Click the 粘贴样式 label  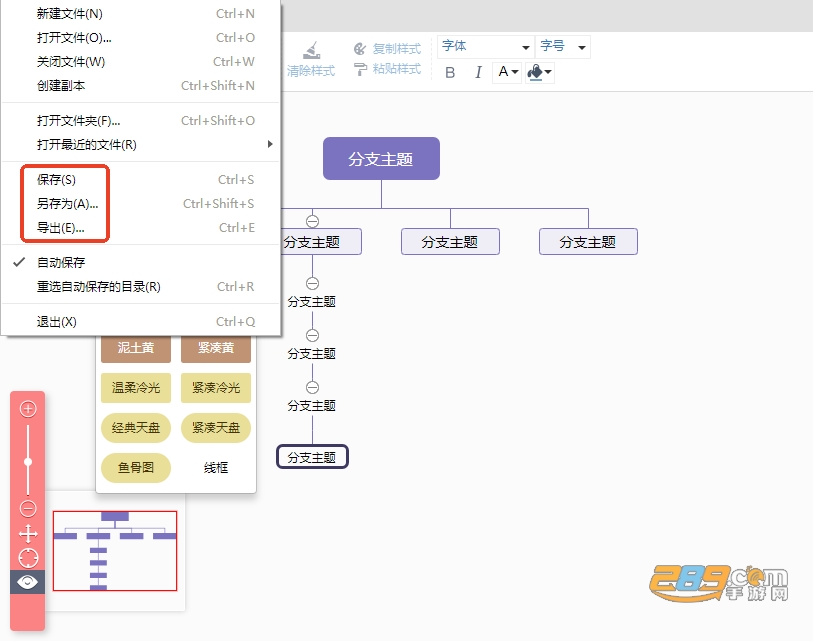[397, 69]
